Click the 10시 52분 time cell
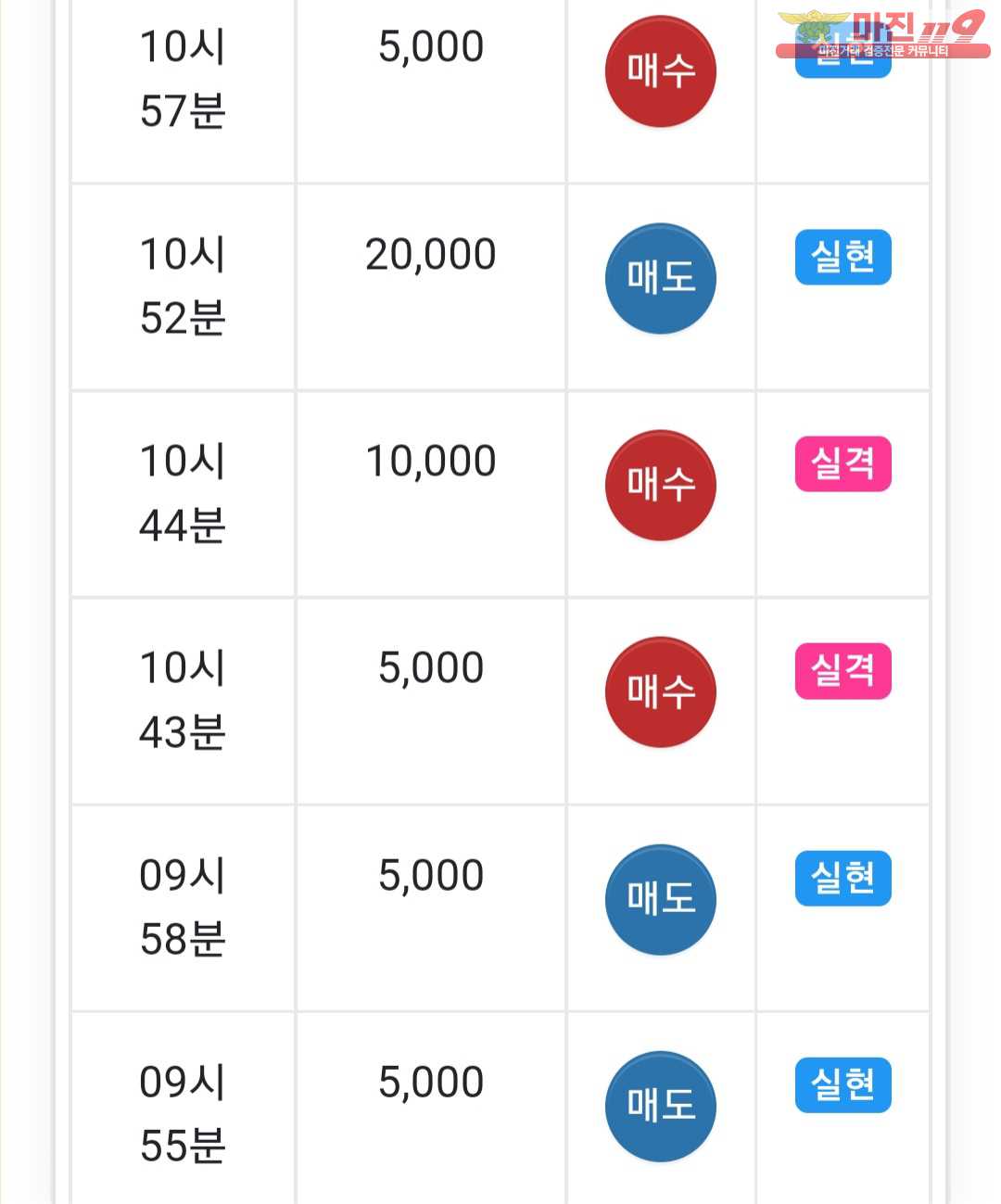This screenshot has height=1204, width=1001. coord(183,286)
